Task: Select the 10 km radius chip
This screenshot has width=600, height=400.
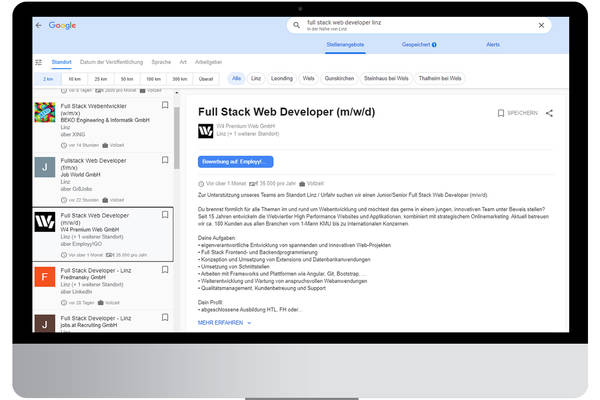Action: pos(74,78)
